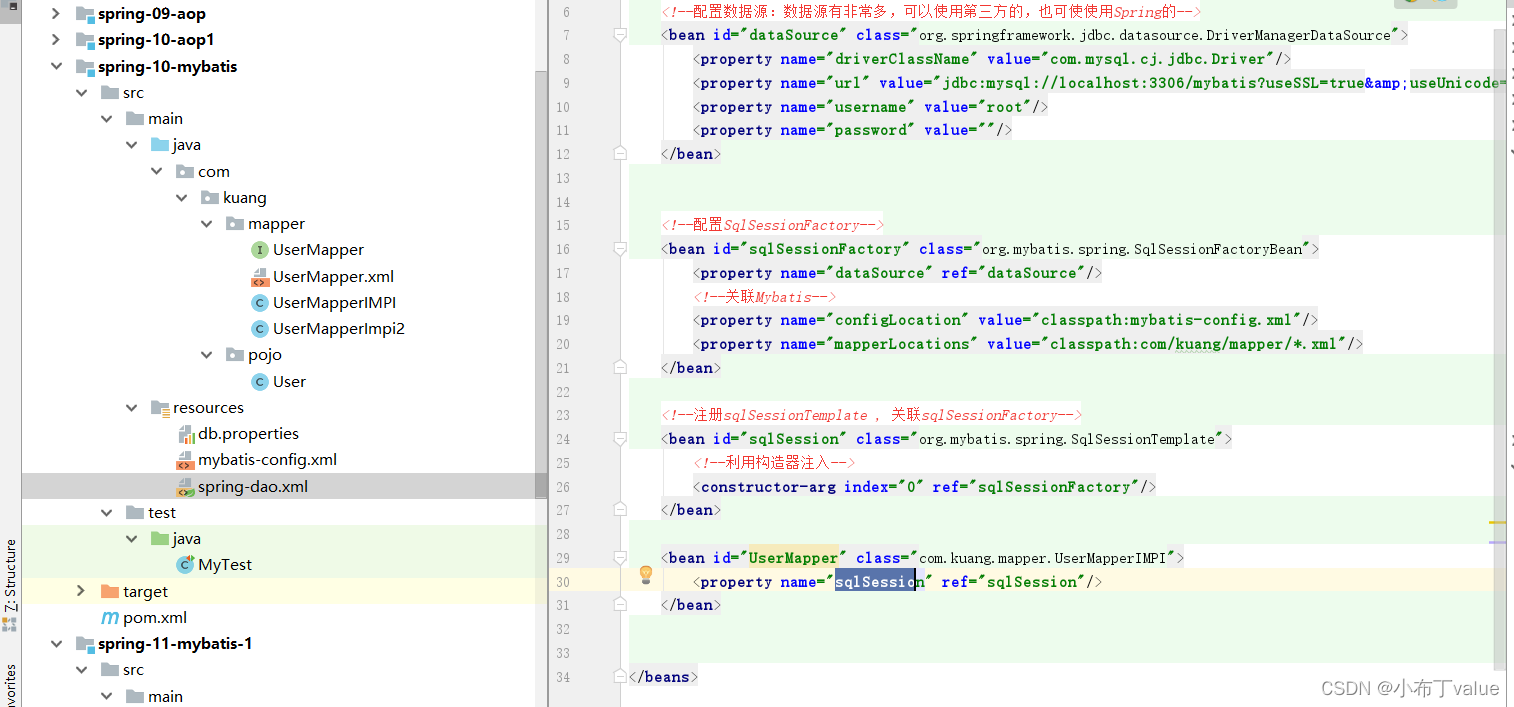The image size is (1514, 707).
Task: Click the spring-10-mybatis module icon
Action: click(85, 67)
